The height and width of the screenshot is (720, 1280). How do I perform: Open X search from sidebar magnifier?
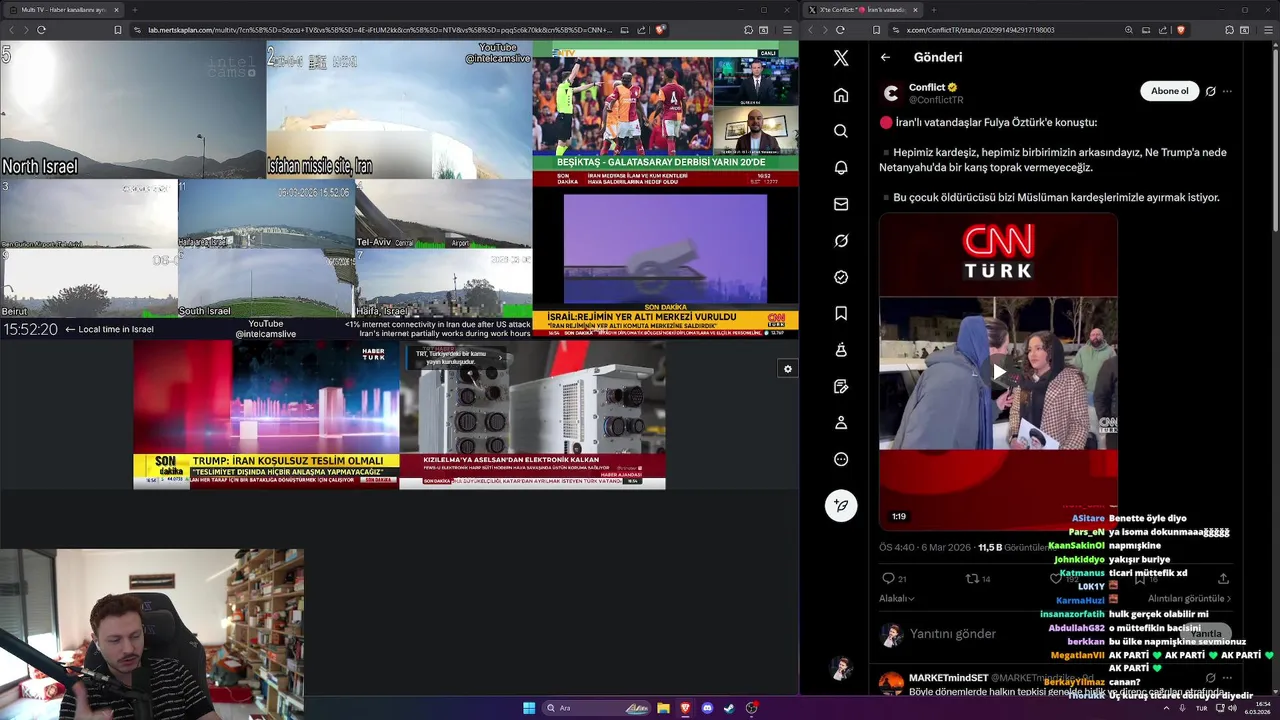(841, 131)
